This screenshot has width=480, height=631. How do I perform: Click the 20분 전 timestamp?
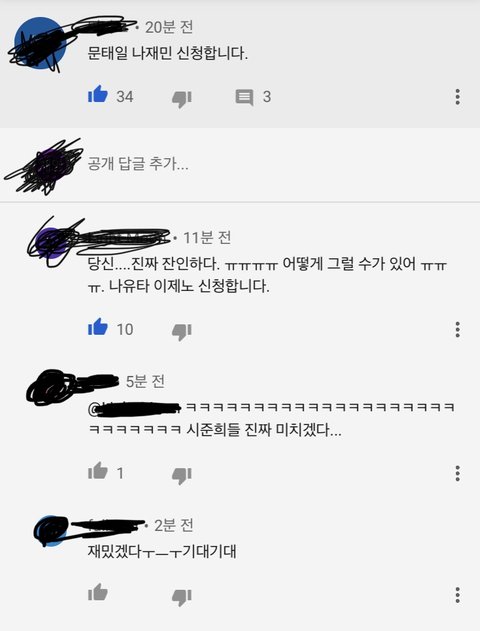tap(169, 27)
